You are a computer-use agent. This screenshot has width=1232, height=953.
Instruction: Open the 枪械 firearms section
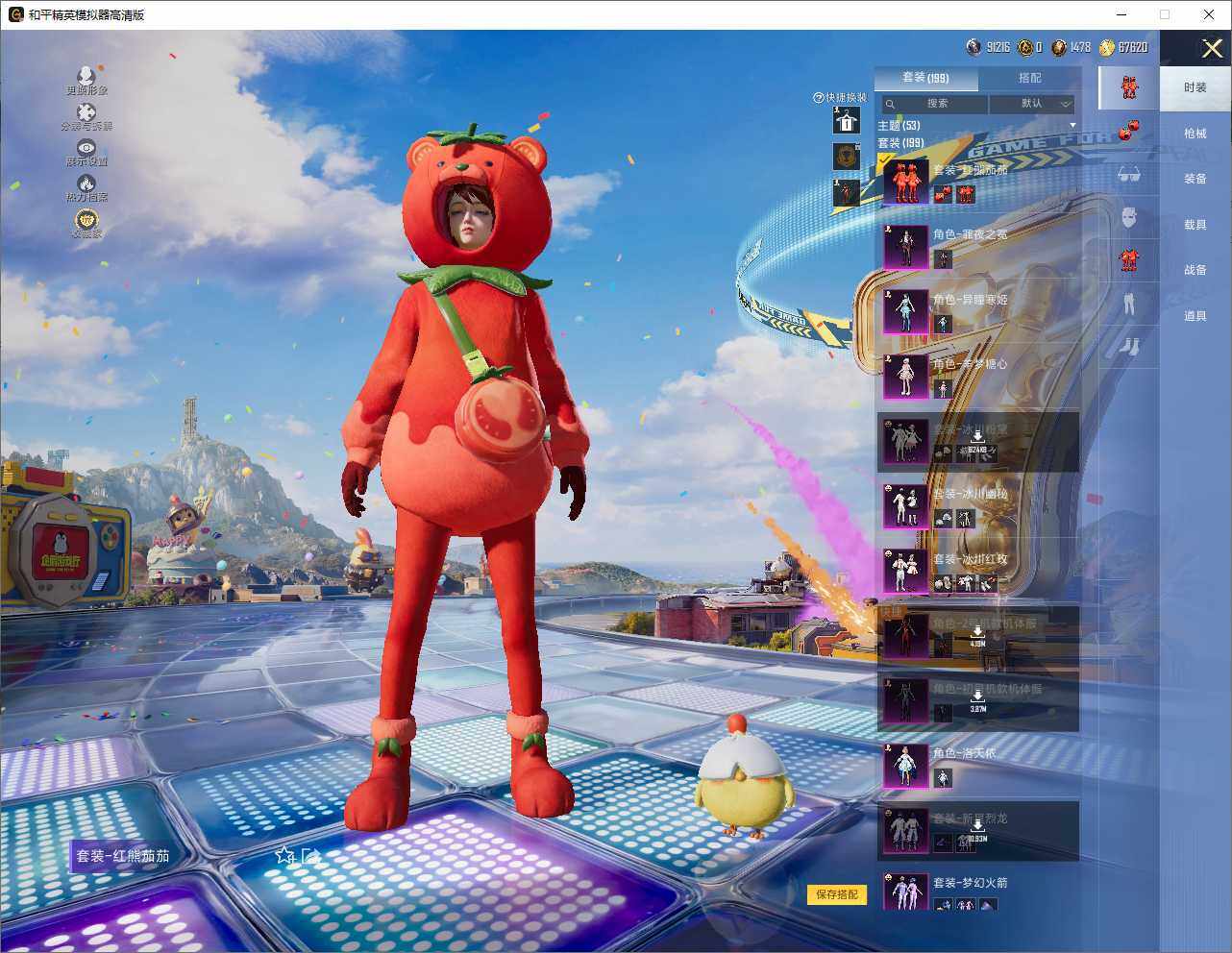(1195, 134)
